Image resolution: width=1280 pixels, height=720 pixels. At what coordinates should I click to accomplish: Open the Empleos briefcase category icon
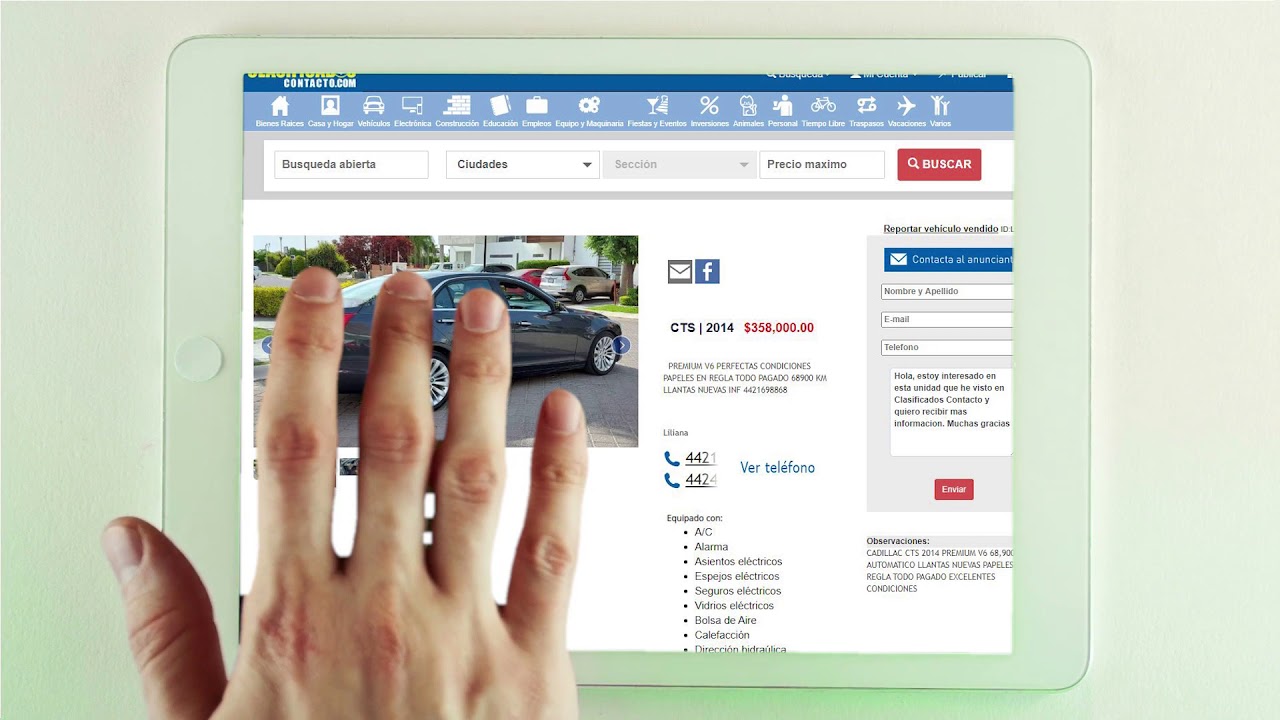[537, 105]
